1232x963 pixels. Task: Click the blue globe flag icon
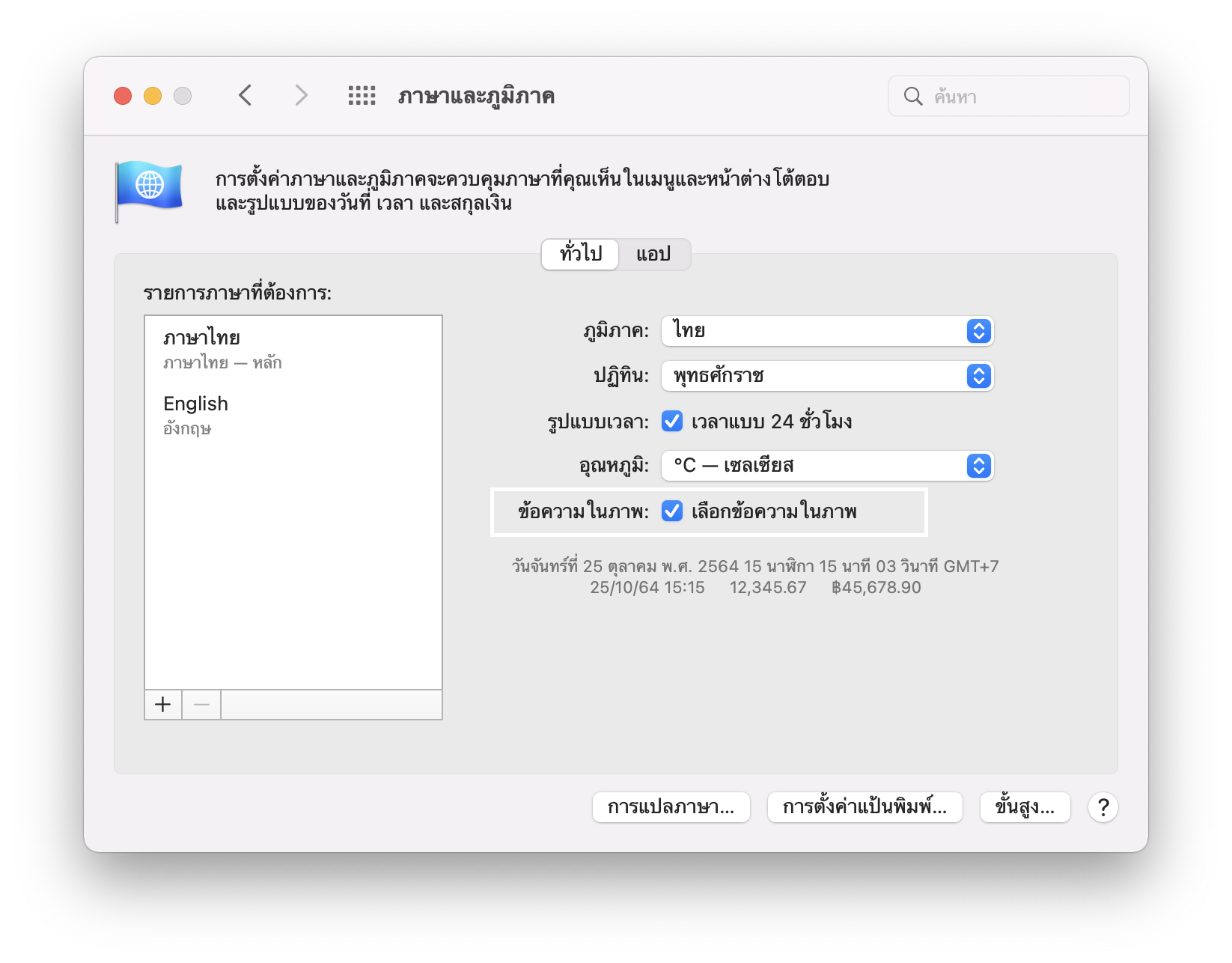coord(149,190)
